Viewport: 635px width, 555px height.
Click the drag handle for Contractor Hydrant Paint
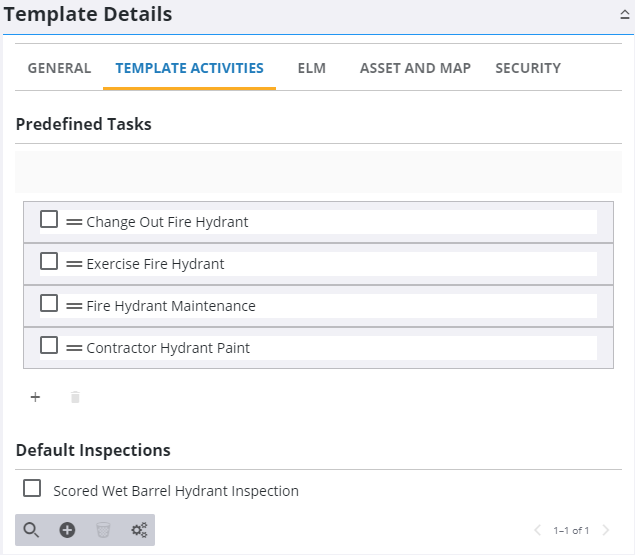pos(74,348)
